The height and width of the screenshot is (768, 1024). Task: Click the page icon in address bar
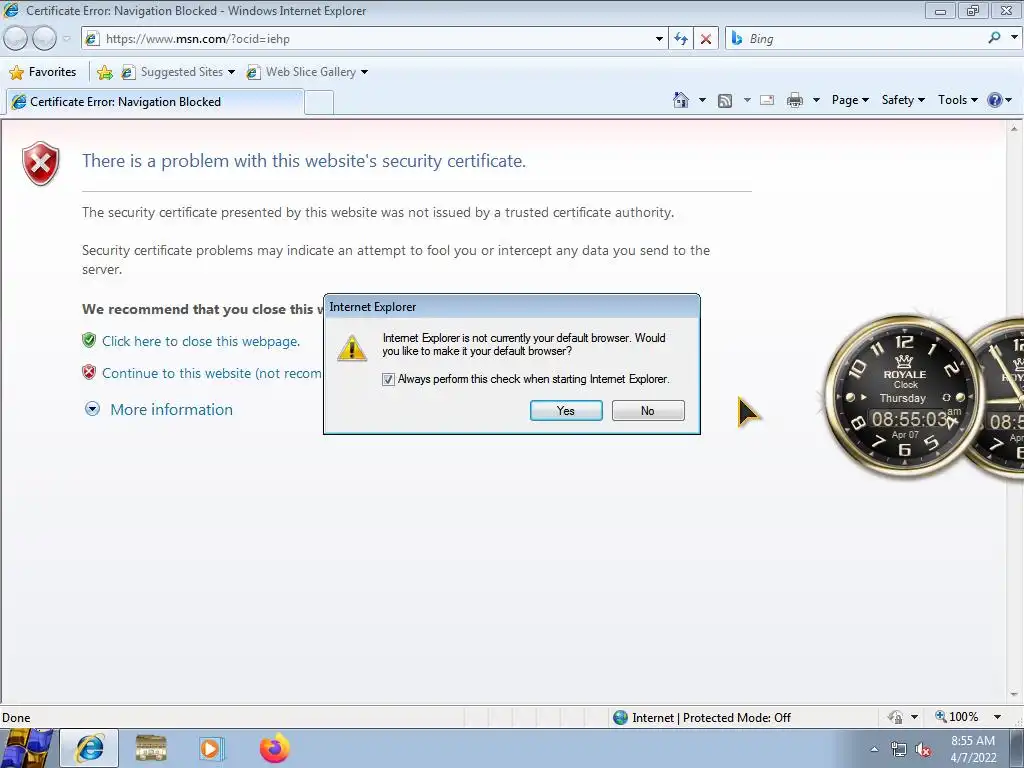[93, 39]
